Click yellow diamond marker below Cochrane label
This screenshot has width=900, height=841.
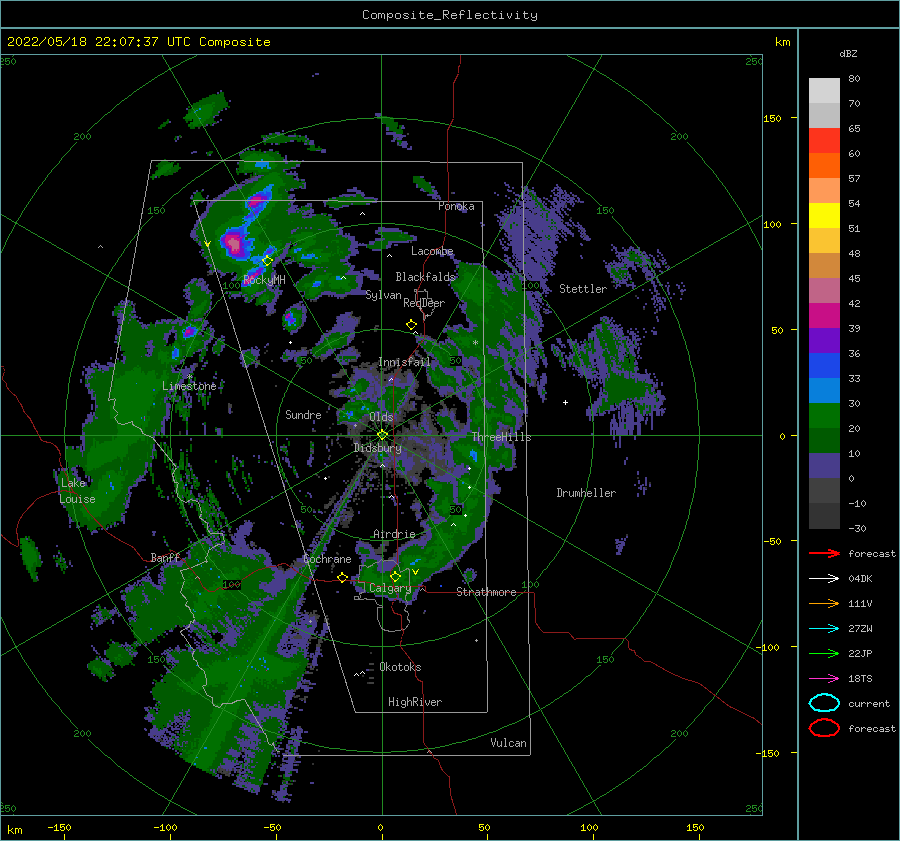point(343,577)
